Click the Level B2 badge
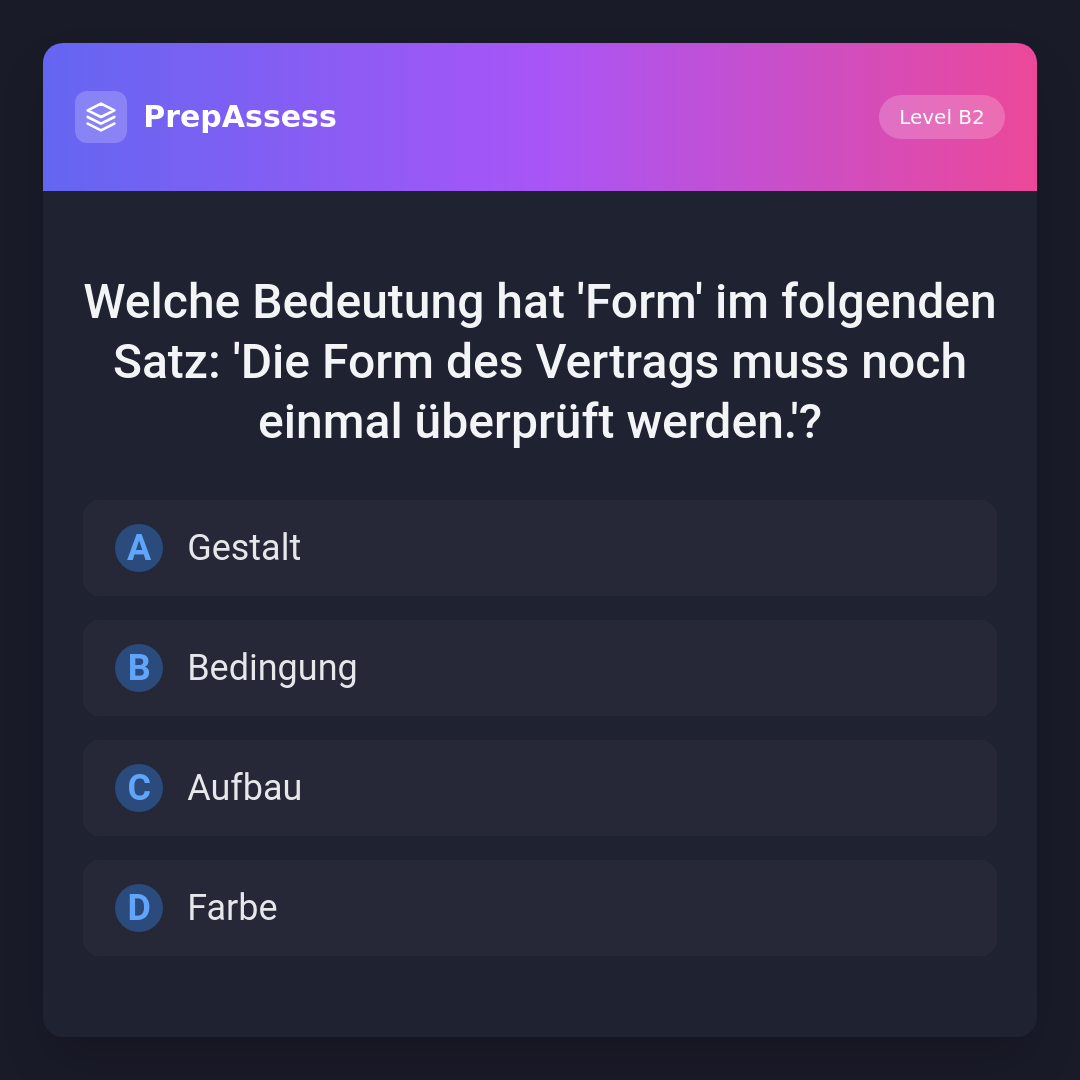This screenshot has width=1080, height=1080. (941, 117)
